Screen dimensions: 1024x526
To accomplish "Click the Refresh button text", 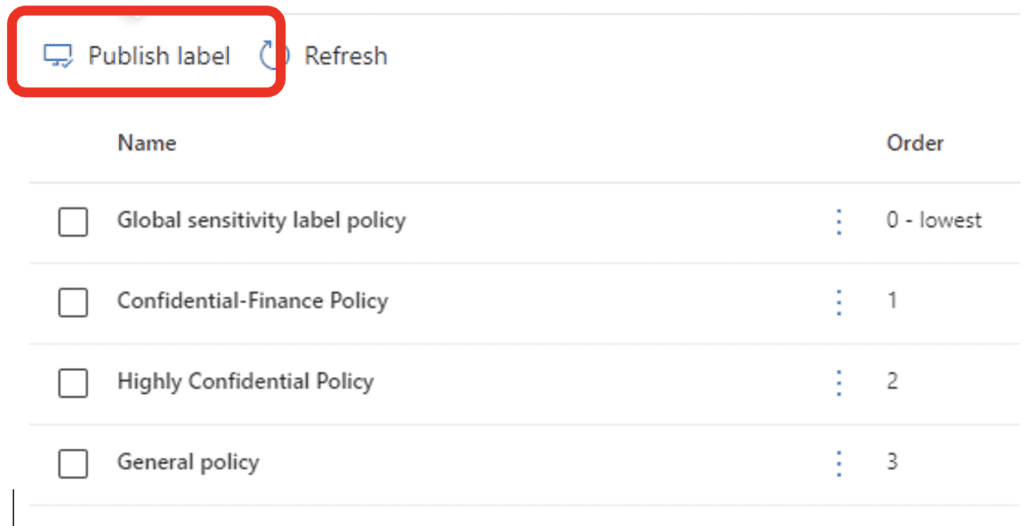I will click(346, 56).
